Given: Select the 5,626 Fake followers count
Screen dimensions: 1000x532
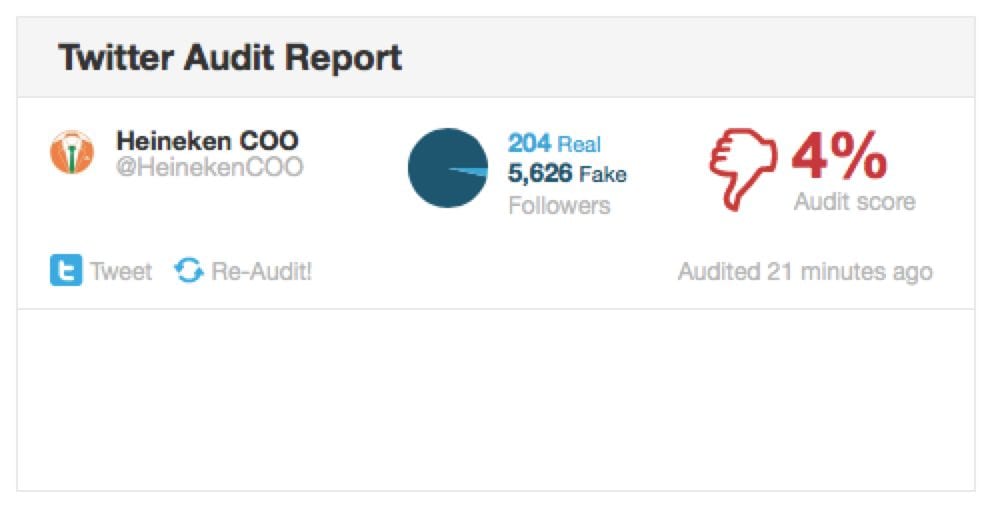Looking at the screenshot, I should click(x=567, y=174).
